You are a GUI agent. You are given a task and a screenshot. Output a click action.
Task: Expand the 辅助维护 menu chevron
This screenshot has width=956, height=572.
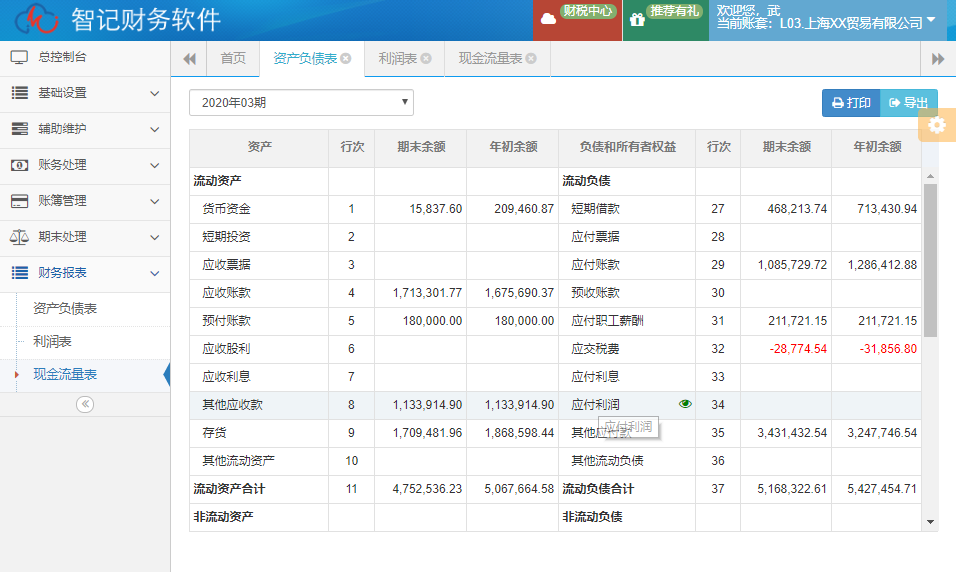[x=155, y=129]
